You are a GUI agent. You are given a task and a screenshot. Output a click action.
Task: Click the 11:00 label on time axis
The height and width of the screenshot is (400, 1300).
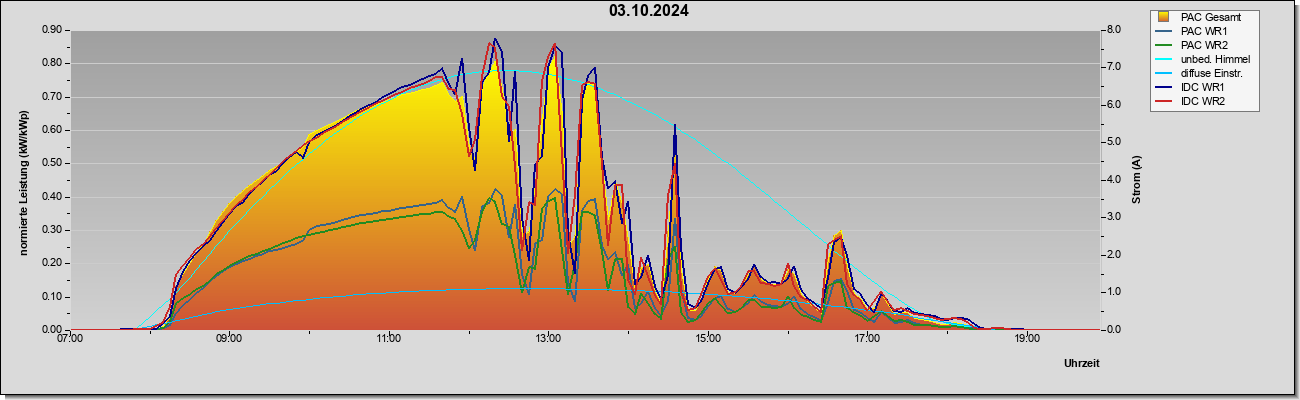point(389,339)
